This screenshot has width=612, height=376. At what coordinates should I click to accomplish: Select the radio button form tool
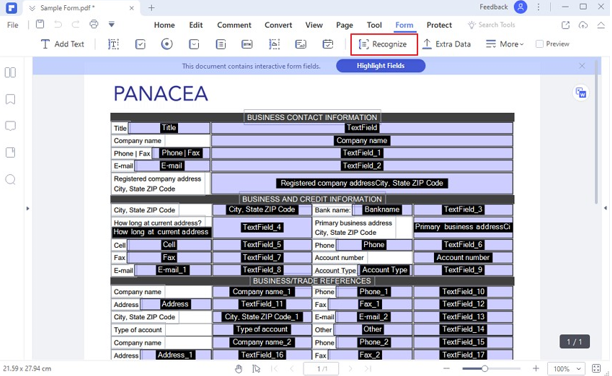click(x=167, y=44)
